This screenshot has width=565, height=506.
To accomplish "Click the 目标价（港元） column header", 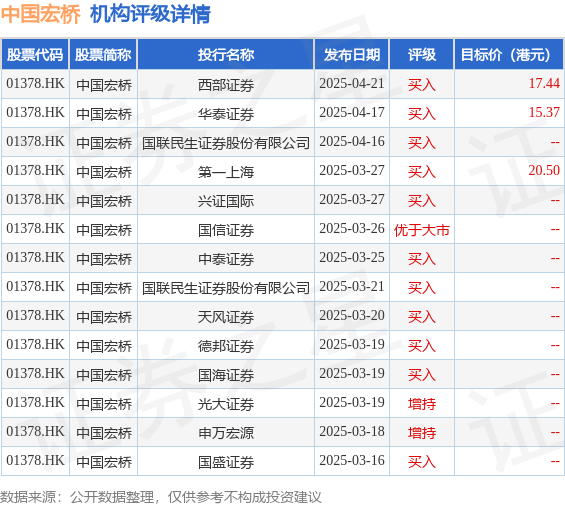I will [x=509, y=55].
